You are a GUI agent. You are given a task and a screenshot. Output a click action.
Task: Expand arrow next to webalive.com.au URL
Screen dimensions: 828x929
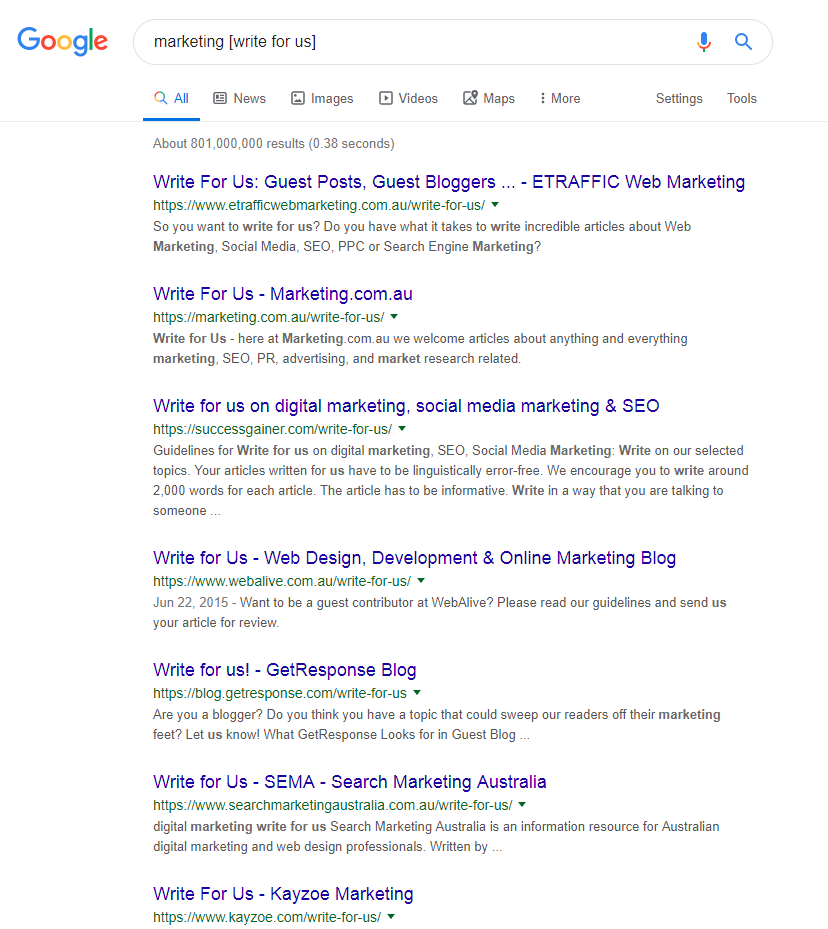421,581
